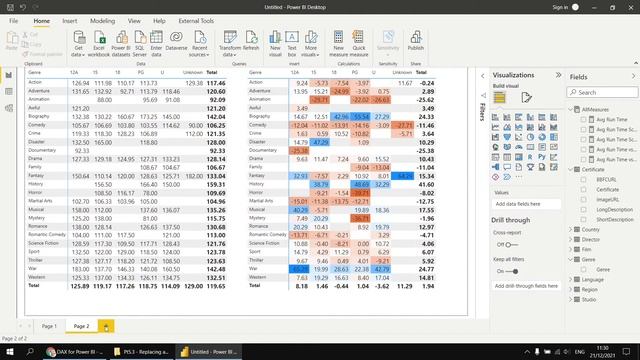Screen dimensions: 640x360
Task: Expand the Country table
Action: point(571,229)
